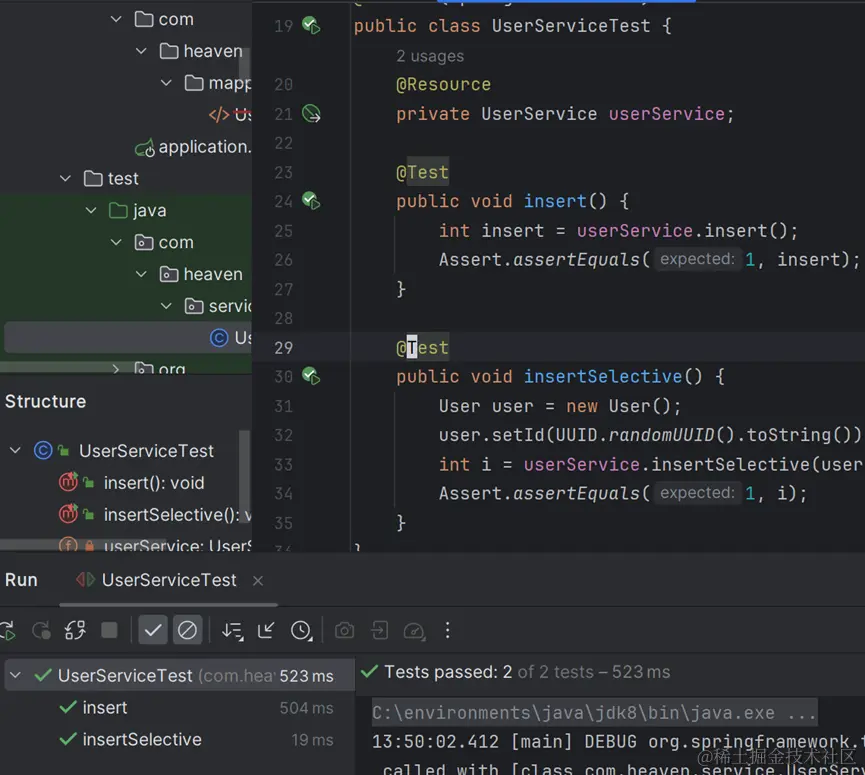Collapse UserServiceTest in Structure panel
865x775 pixels.
click(x=15, y=451)
